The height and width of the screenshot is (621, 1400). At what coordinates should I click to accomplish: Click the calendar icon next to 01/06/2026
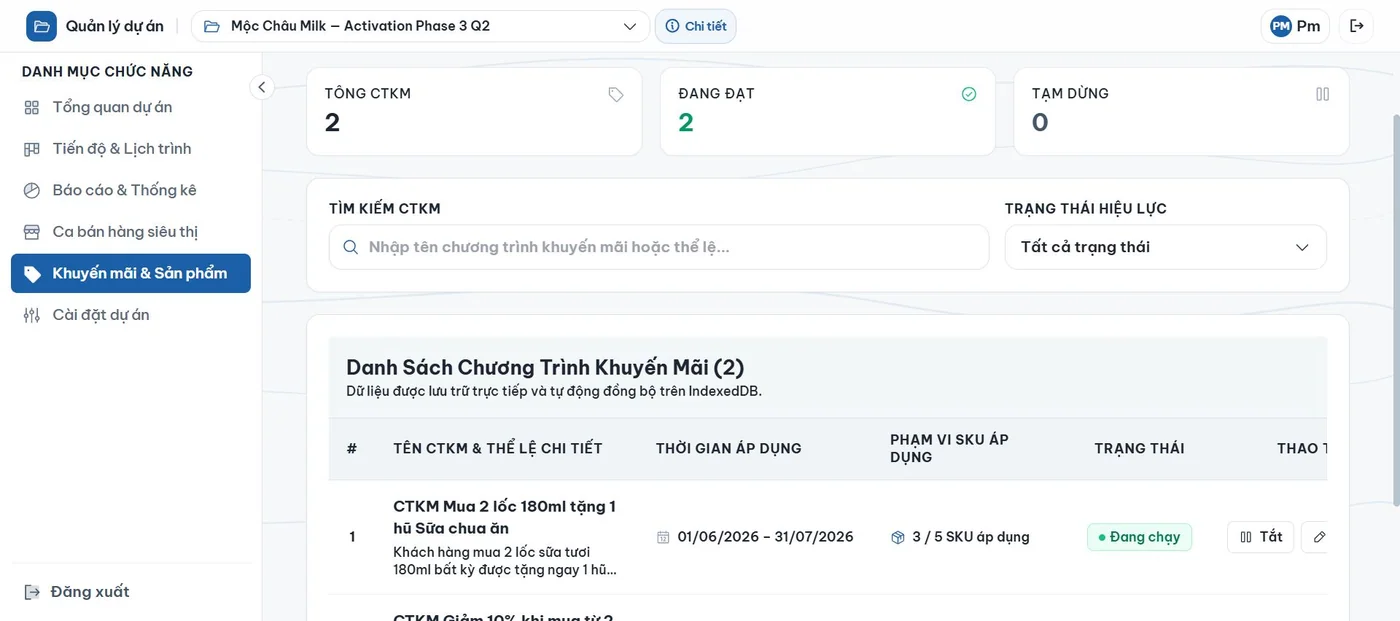coord(663,537)
